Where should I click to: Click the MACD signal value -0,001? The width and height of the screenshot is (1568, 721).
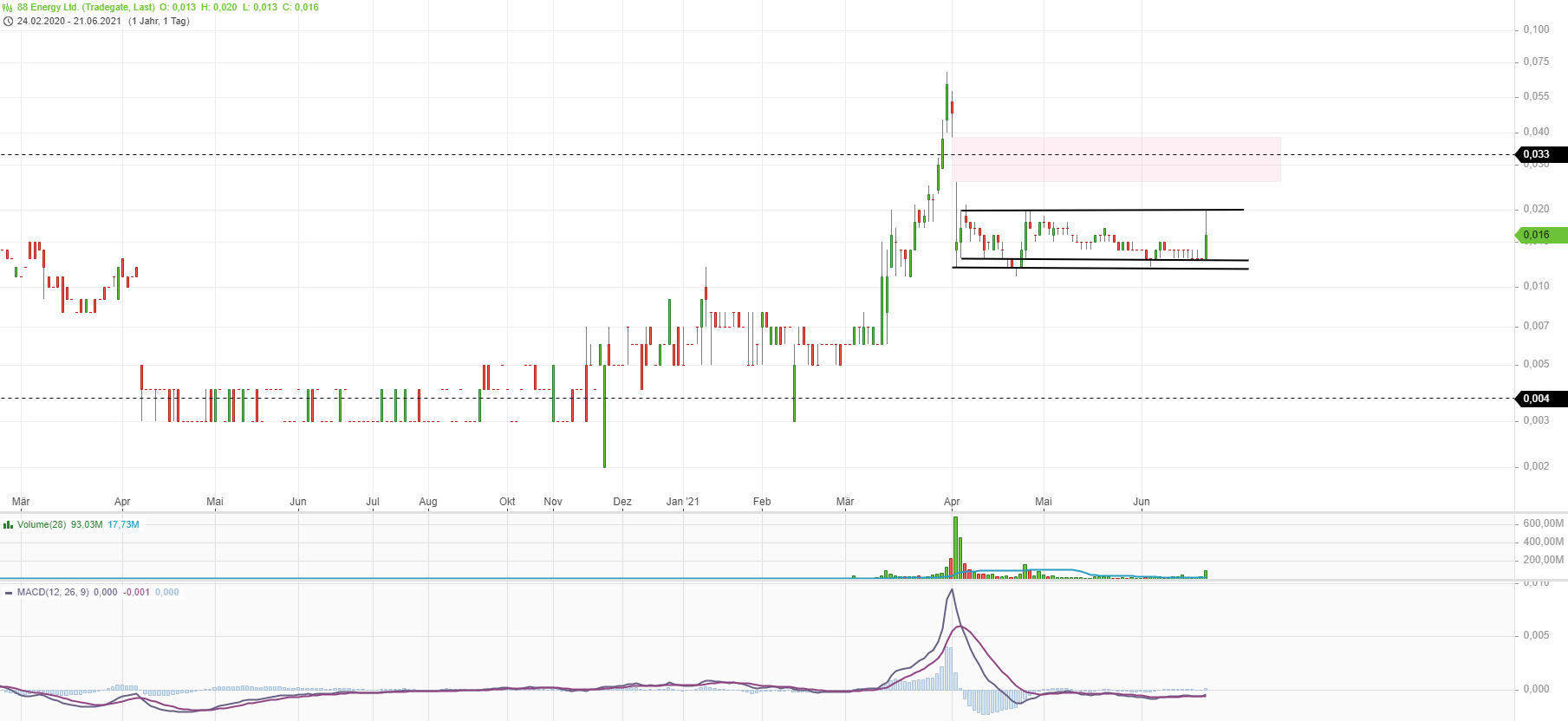click(x=136, y=593)
